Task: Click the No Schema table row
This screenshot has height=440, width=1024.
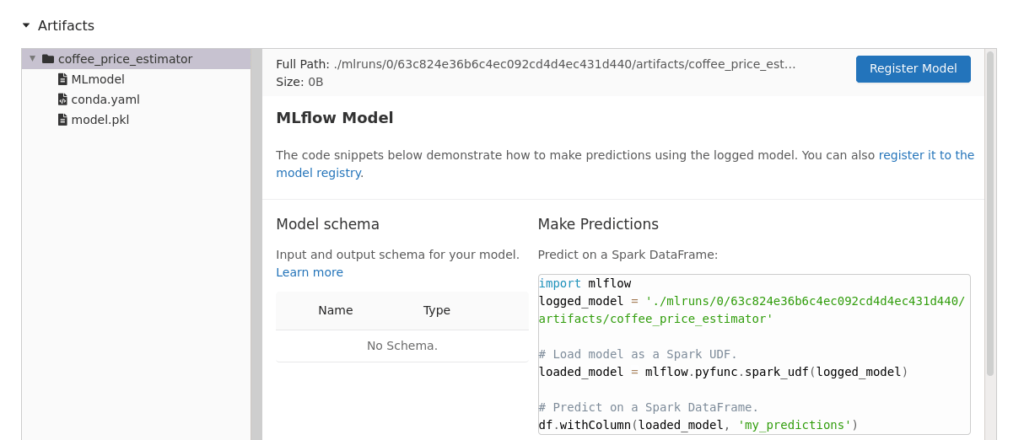Action: 402,346
